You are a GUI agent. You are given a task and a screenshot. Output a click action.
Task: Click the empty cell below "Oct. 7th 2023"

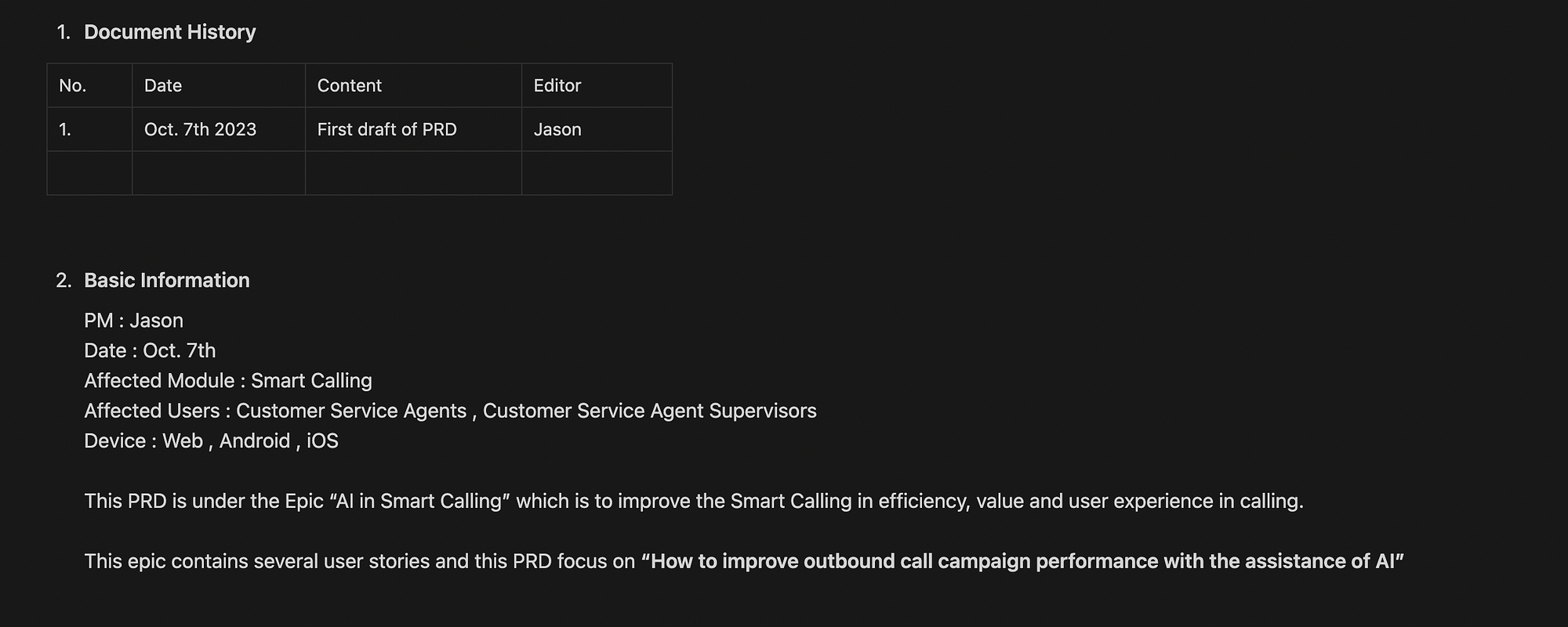218,173
